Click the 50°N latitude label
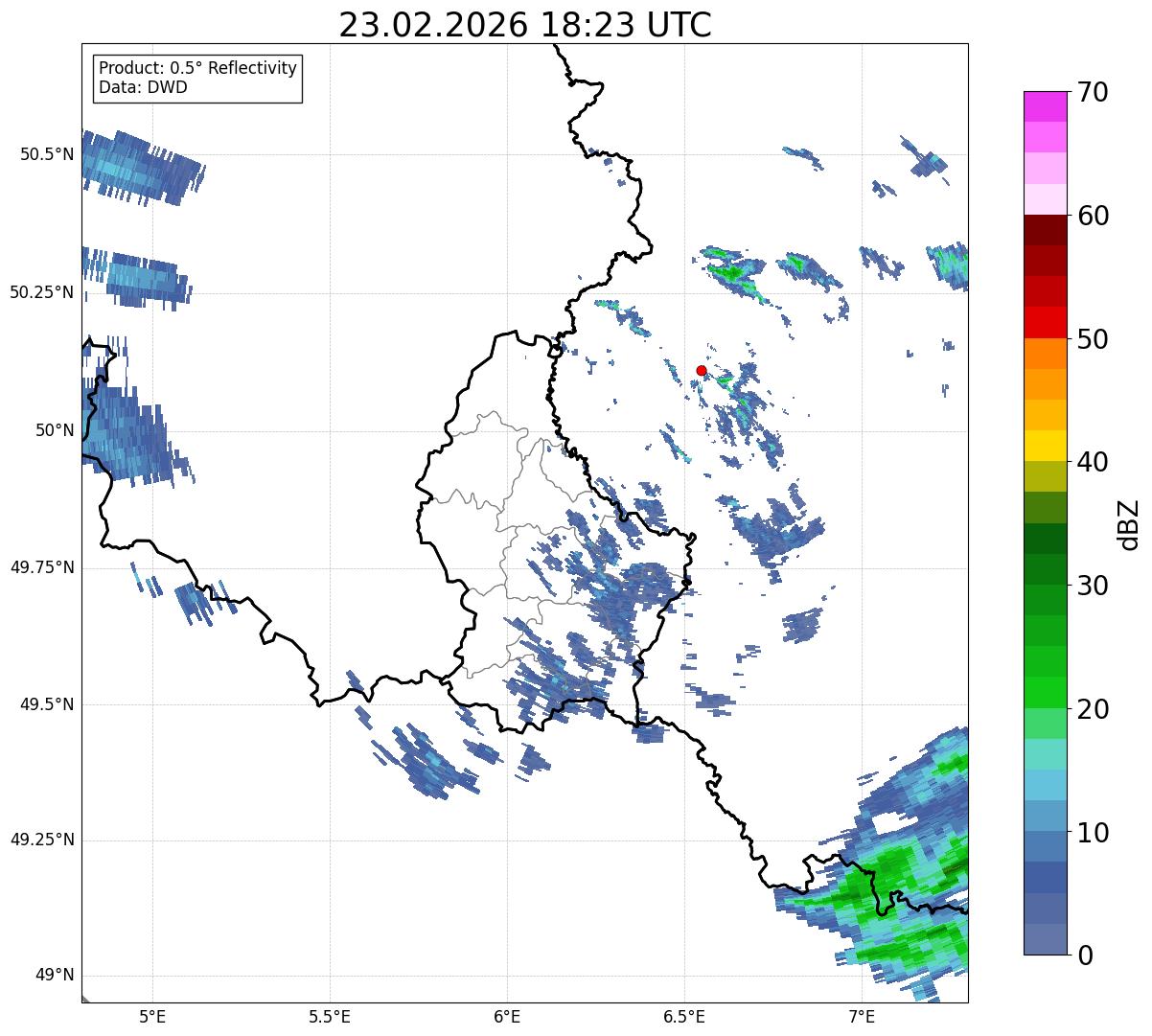Image resolution: width=1152 pixels, height=1036 pixels. pos(55,430)
